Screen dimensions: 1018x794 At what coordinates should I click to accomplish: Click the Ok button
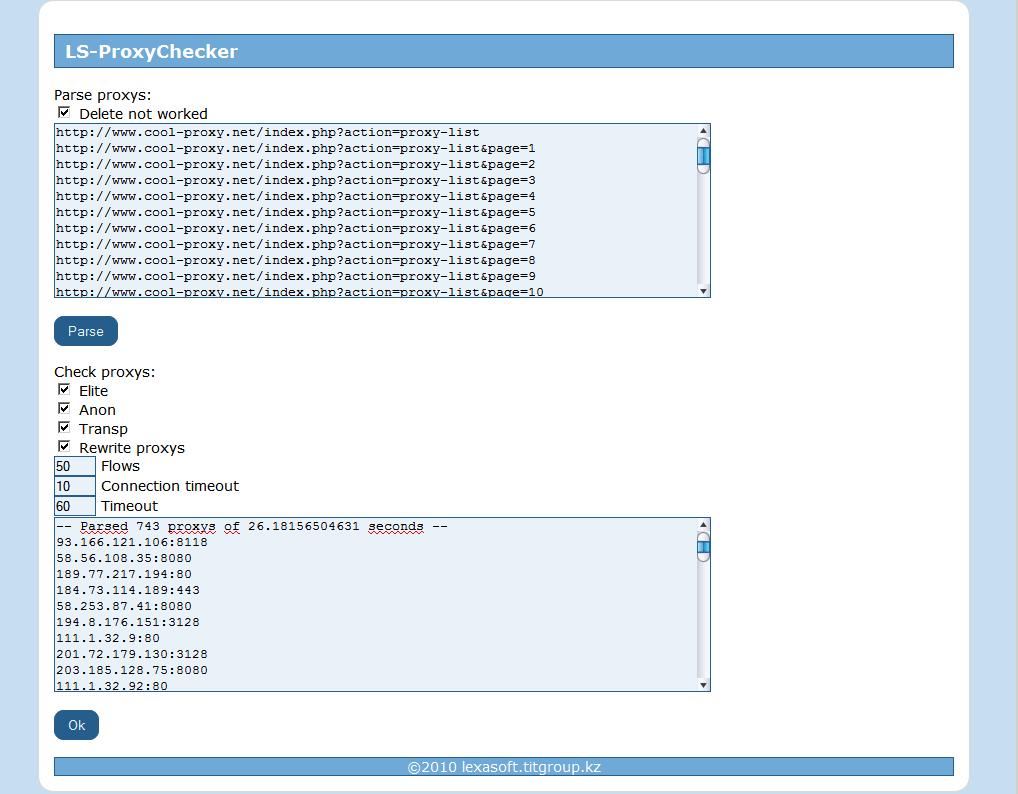click(77, 725)
